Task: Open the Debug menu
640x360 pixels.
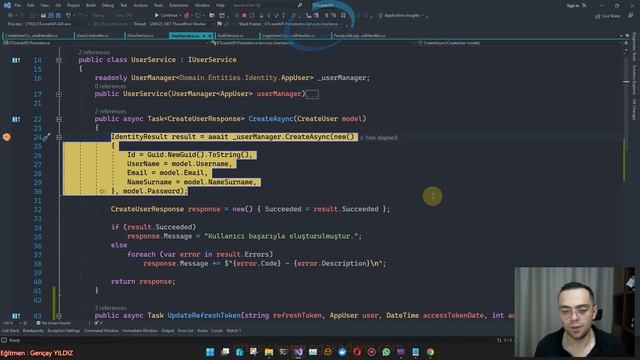Action: click(107, 5)
